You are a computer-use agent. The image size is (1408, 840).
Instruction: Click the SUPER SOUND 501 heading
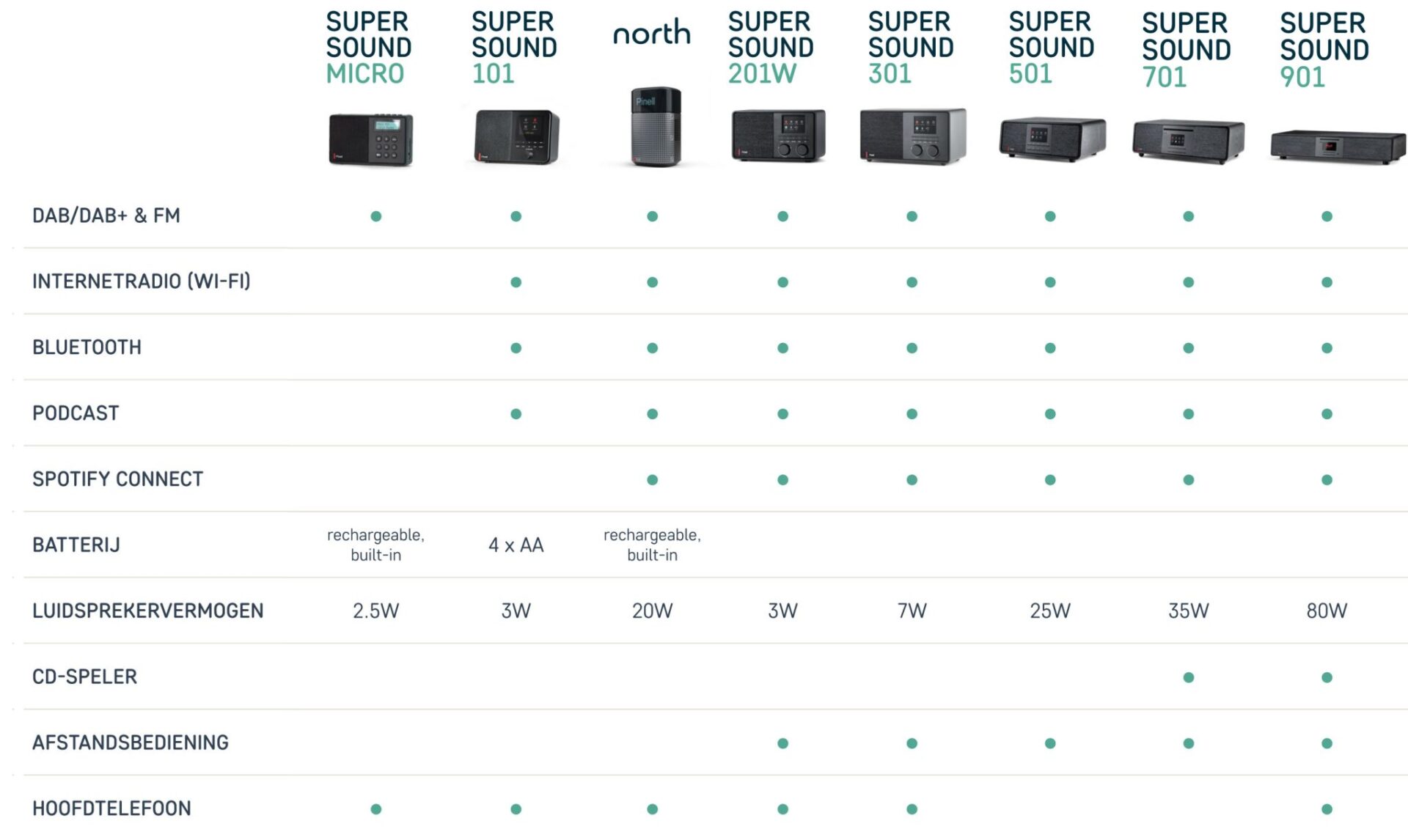tap(1051, 48)
